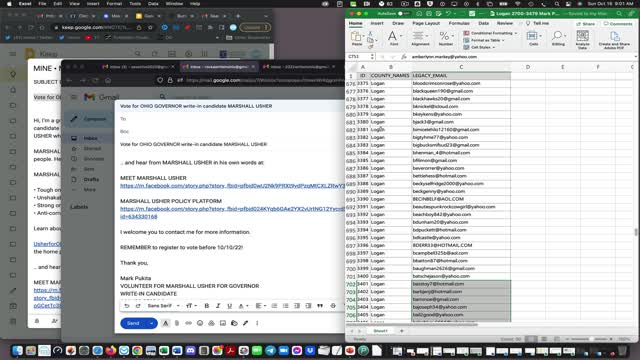640x360 pixels.
Task: Click the insert from Drive icon
Action: coord(211,323)
